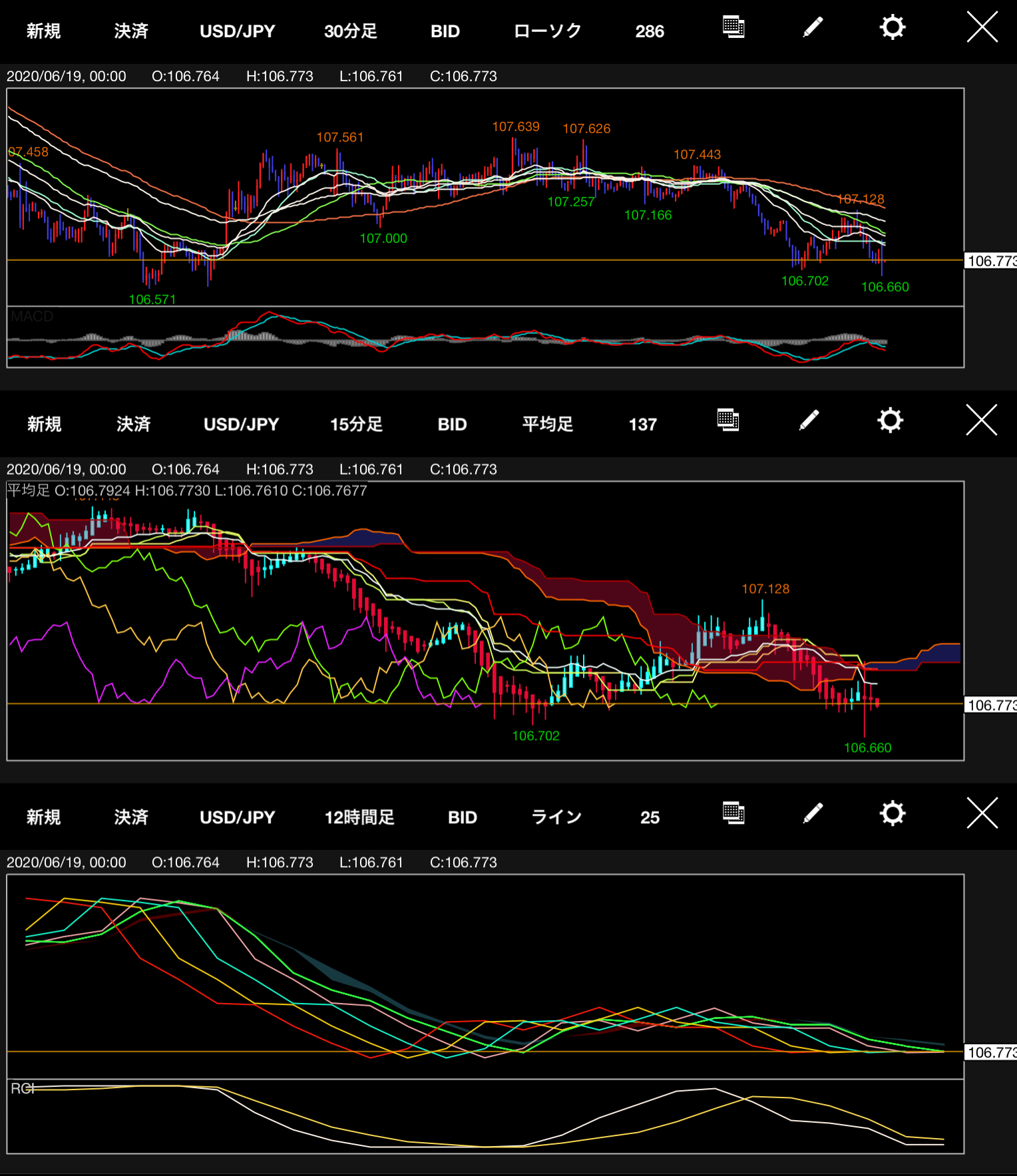The image size is (1017, 1176).
Task: Switch BID setting on the 15分足 chart
Action: point(452,425)
